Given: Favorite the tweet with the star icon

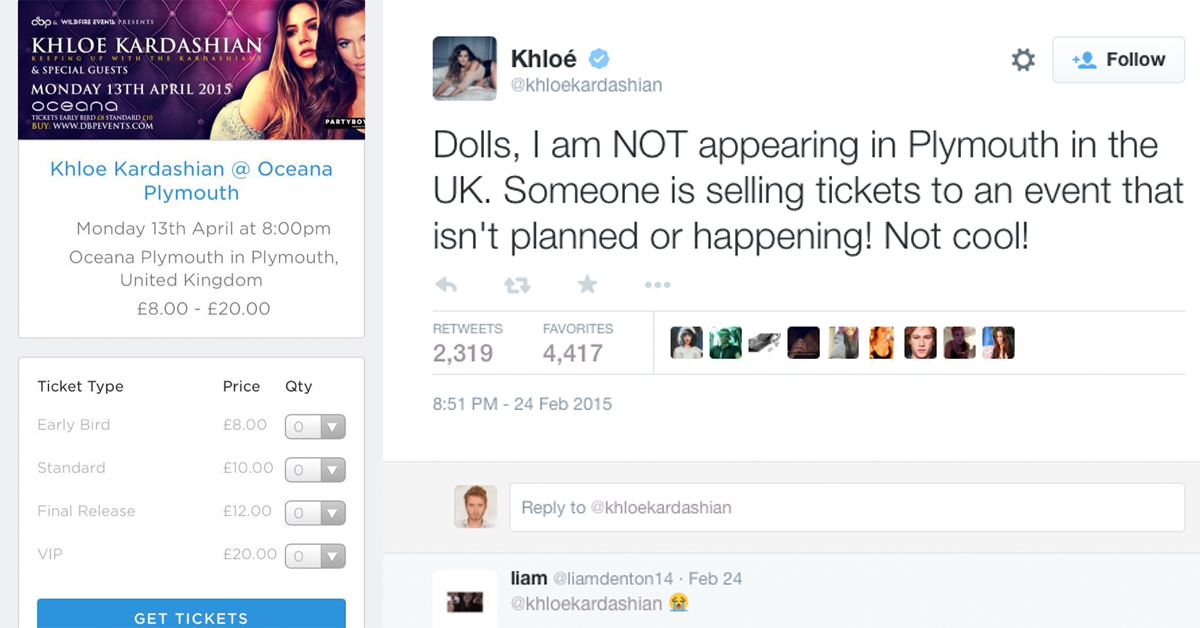Looking at the screenshot, I should click(587, 285).
